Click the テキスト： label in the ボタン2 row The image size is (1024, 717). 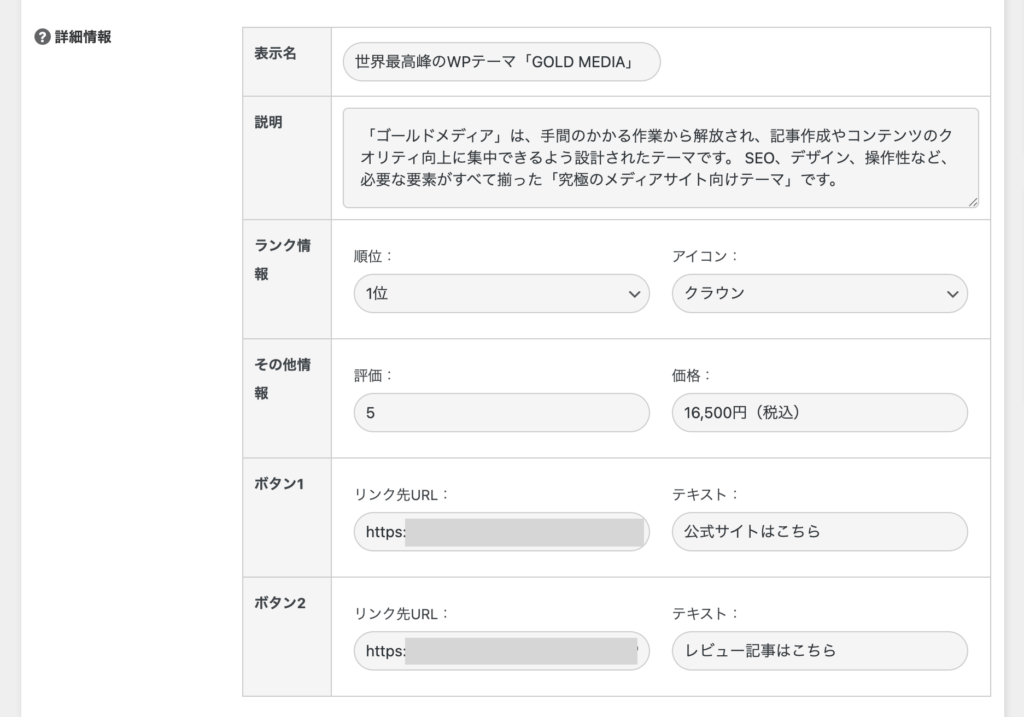point(705,614)
